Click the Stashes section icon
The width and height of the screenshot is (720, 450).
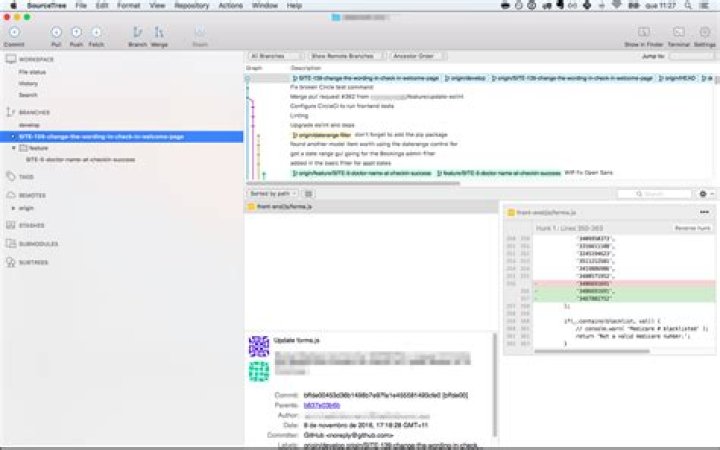[x=11, y=225]
